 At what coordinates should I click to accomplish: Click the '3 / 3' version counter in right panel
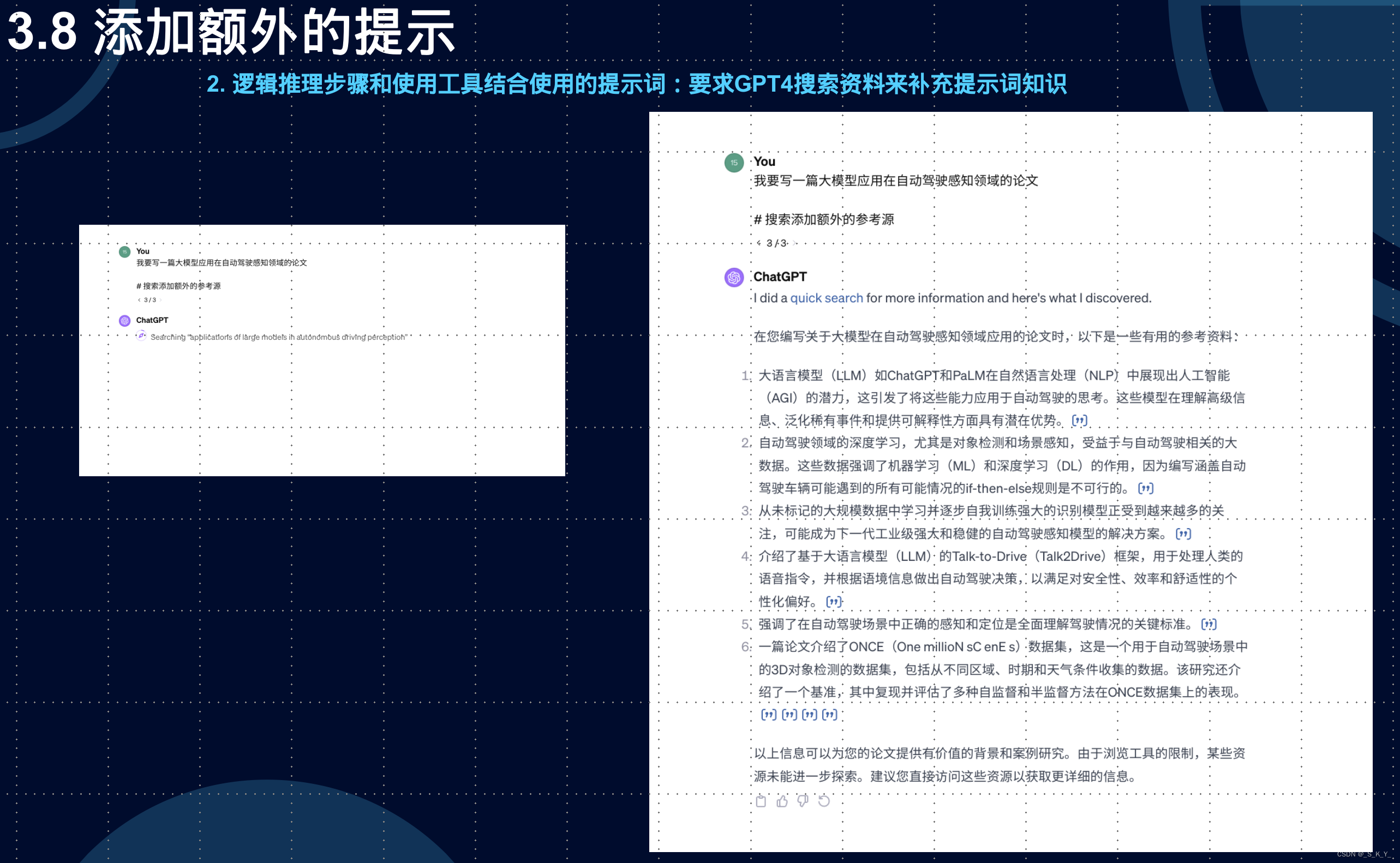tap(776, 243)
